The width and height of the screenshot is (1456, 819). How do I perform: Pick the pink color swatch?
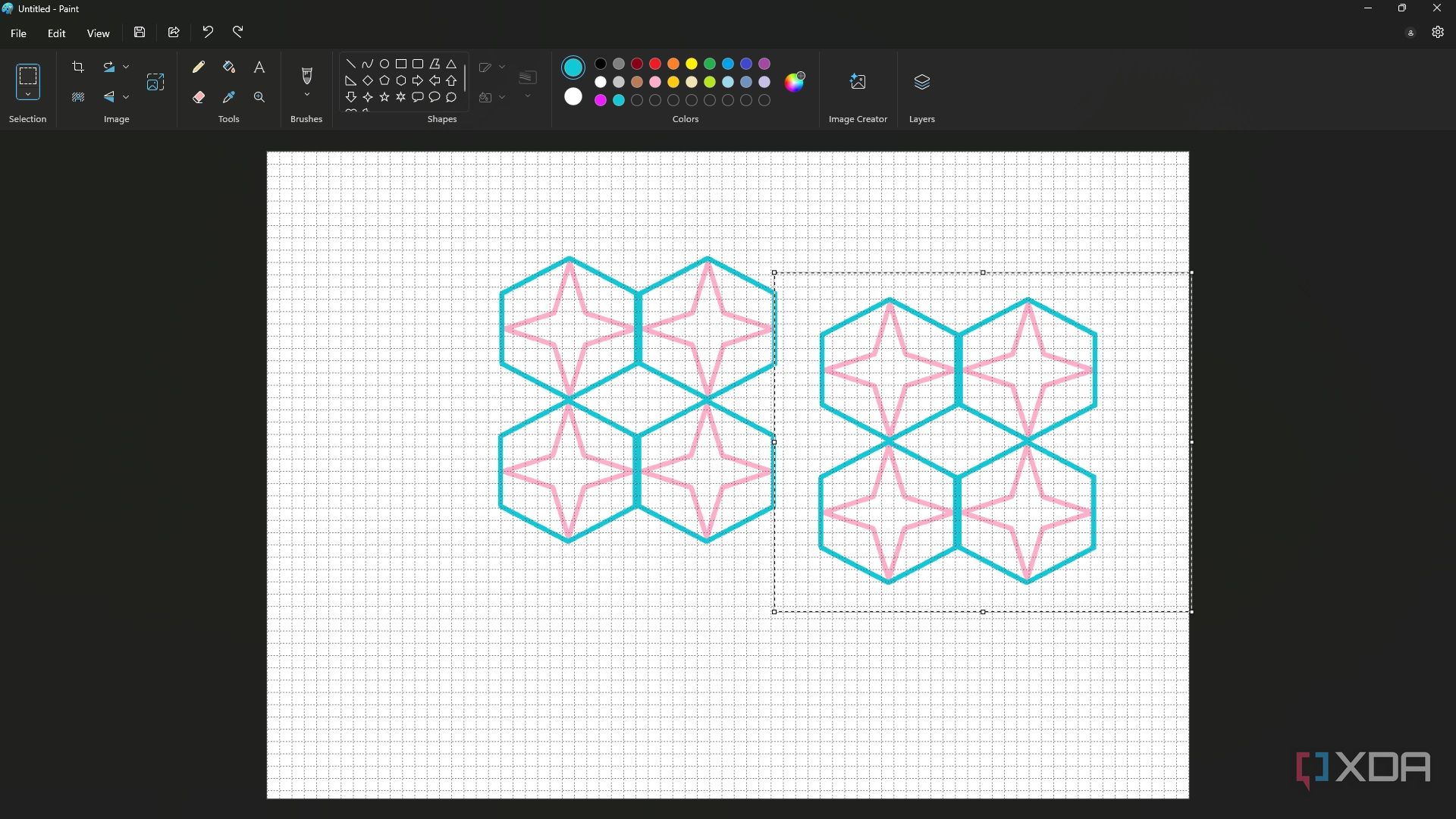click(x=655, y=82)
